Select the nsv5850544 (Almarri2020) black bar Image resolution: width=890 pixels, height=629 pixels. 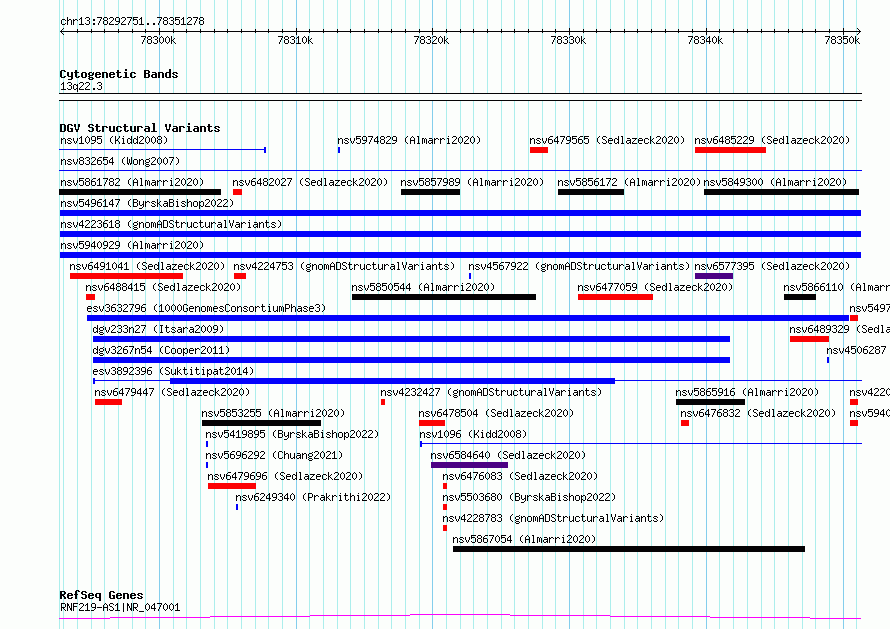point(444,297)
